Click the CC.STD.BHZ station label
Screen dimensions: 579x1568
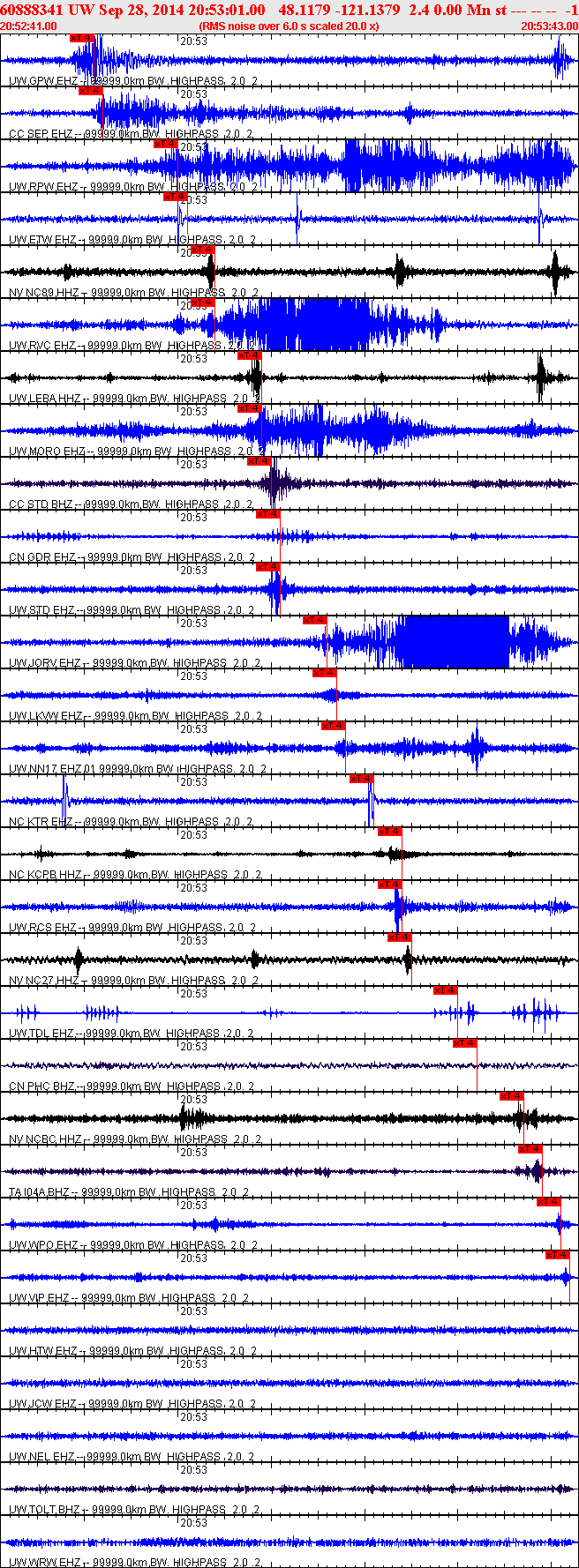tap(41, 504)
